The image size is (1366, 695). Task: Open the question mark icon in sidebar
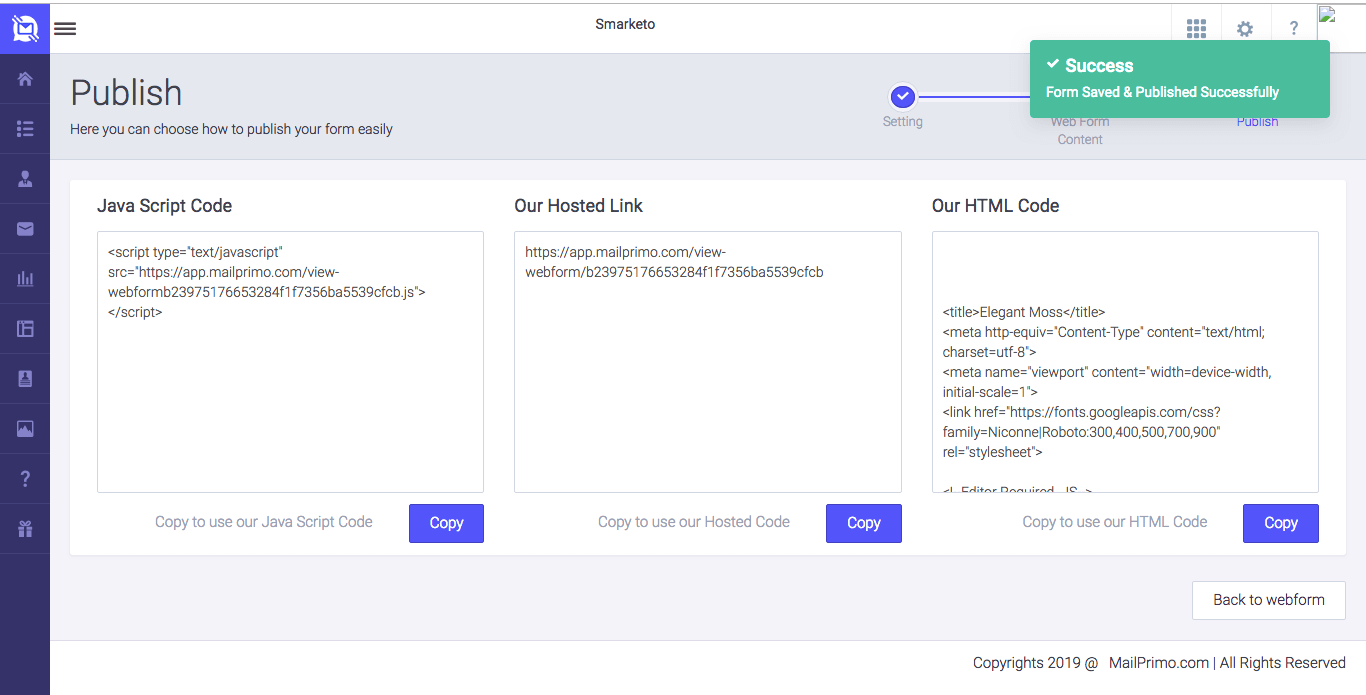point(25,479)
